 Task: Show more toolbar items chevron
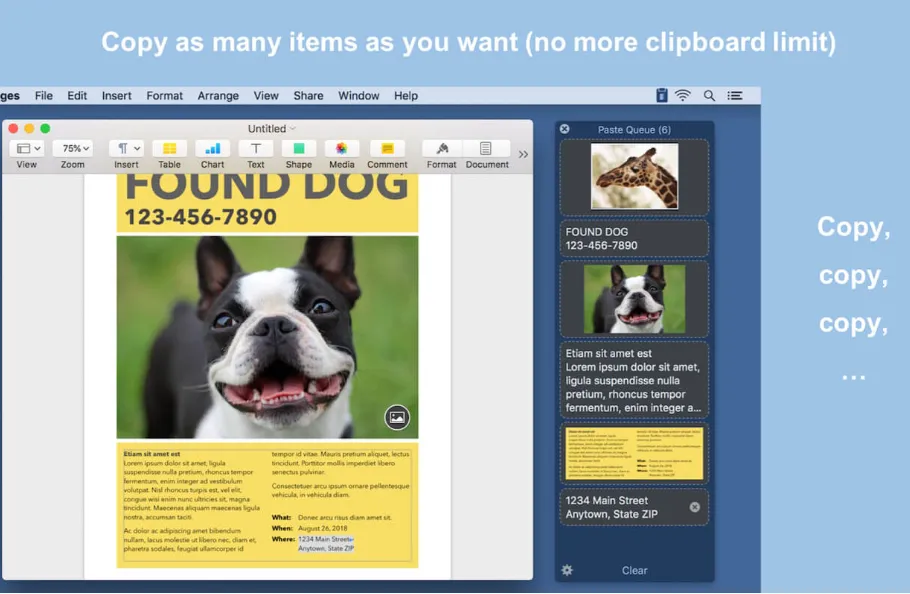click(523, 154)
